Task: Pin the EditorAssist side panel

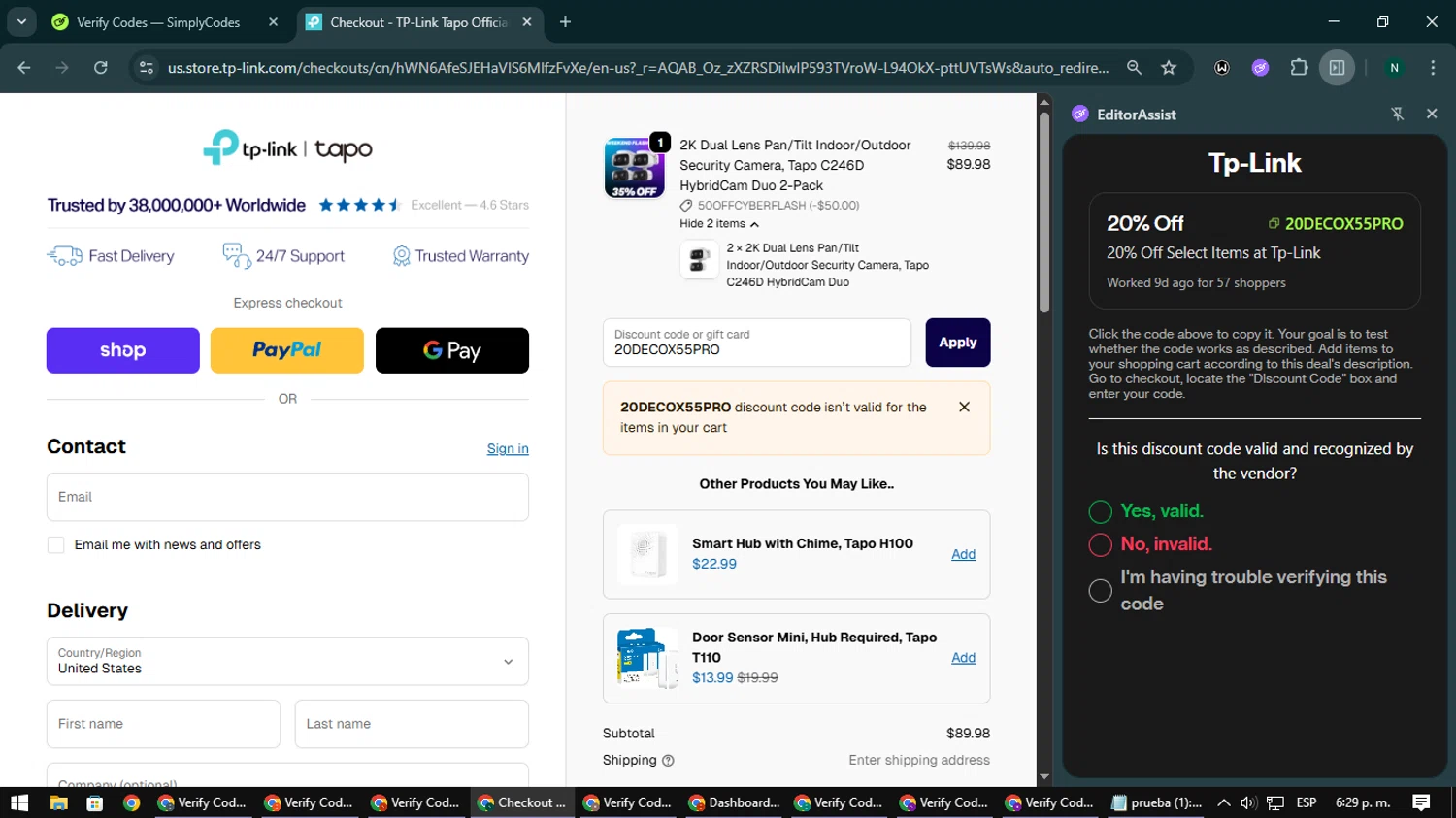Action: [x=1398, y=114]
